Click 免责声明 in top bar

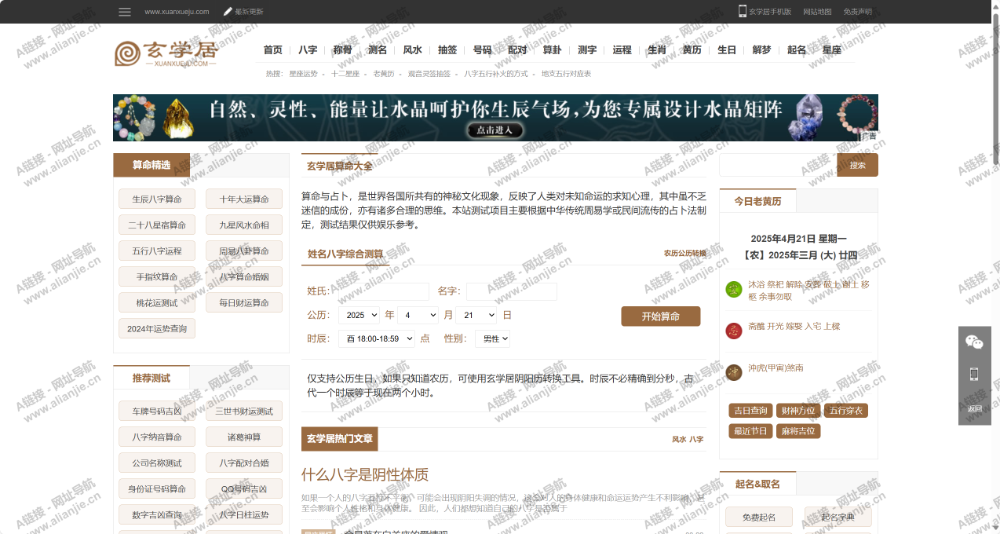(857, 11)
